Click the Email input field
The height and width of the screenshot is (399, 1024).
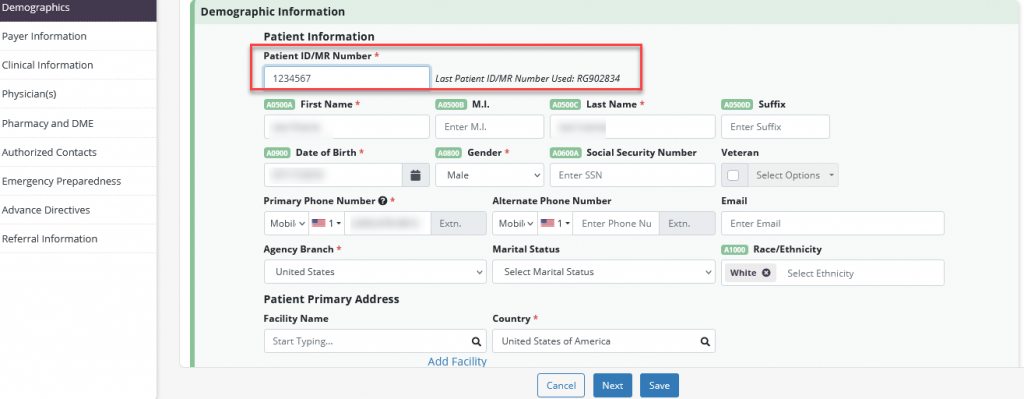coord(833,223)
